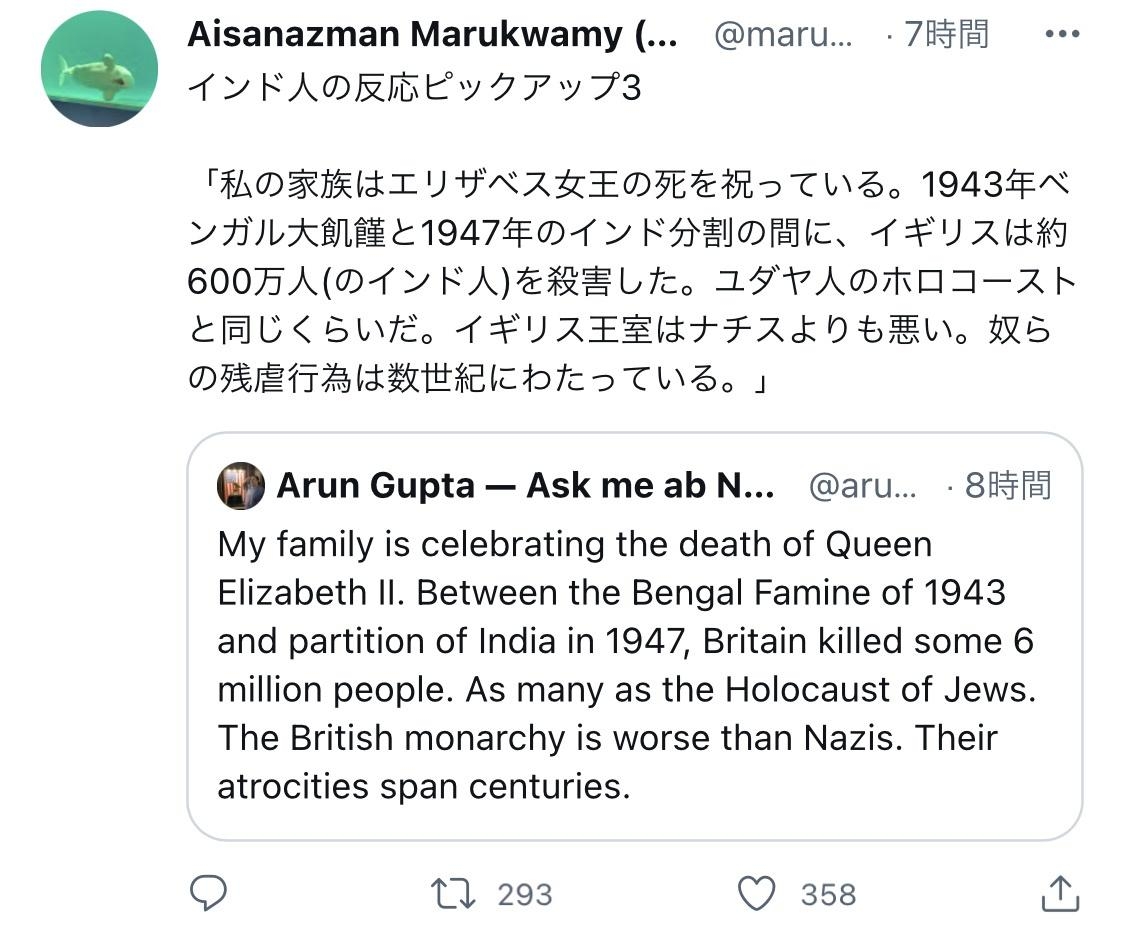This screenshot has height=927, width=1125.
Task: Open the 7時間 timestamp link
Action: [x=945, y=35]
